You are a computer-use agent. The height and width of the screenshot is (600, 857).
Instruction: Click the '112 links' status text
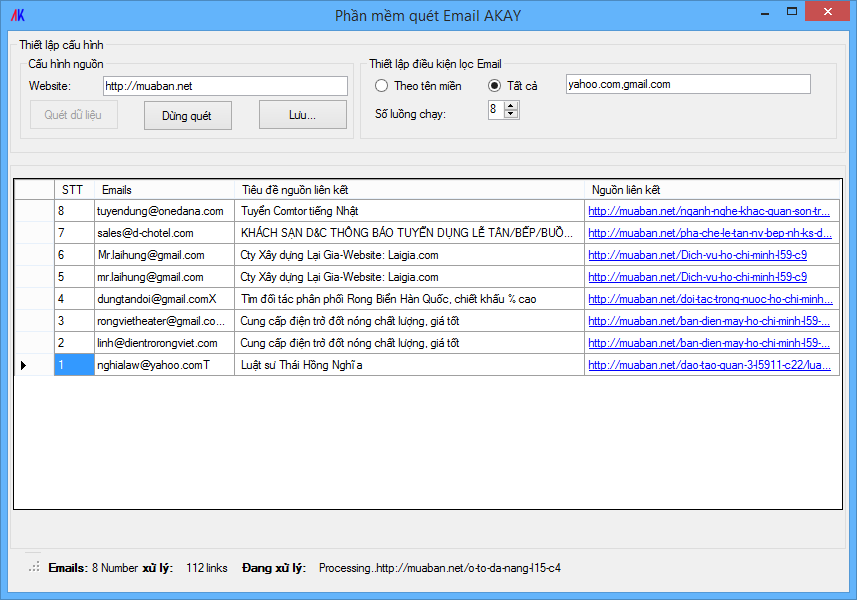tap(207, 568)
